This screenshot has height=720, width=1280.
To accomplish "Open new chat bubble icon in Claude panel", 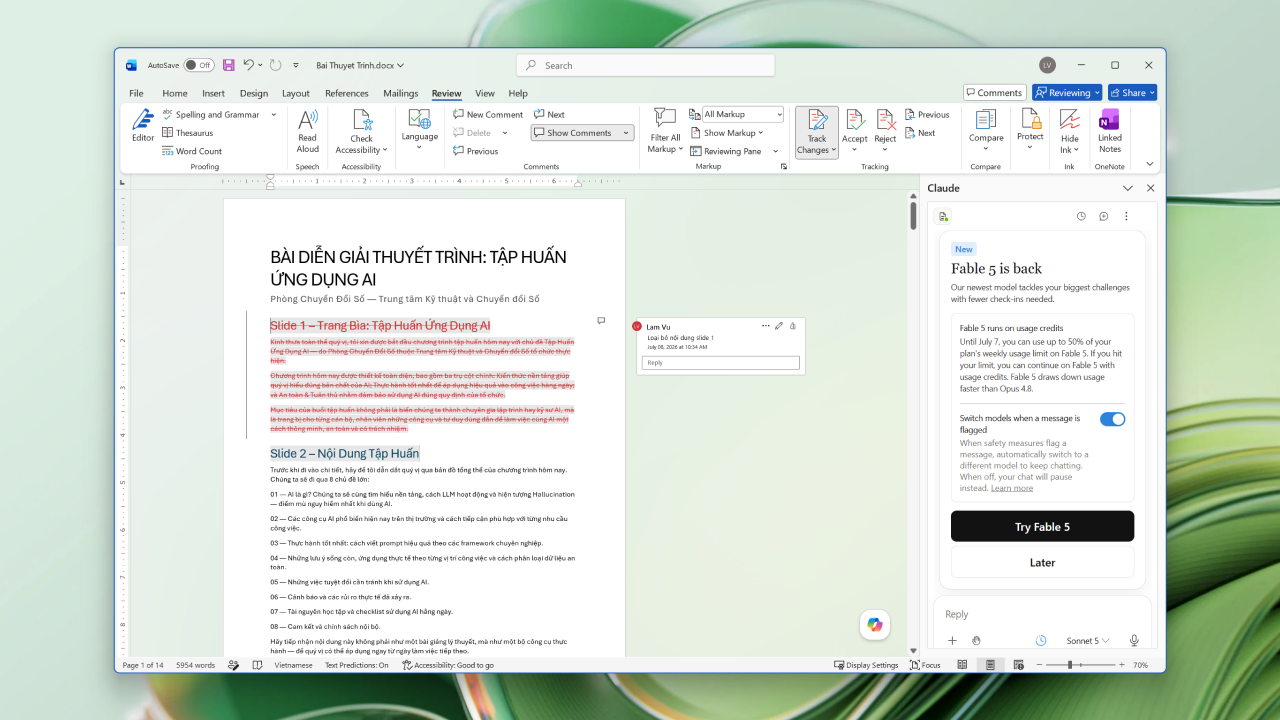I will coord(1104,216).
